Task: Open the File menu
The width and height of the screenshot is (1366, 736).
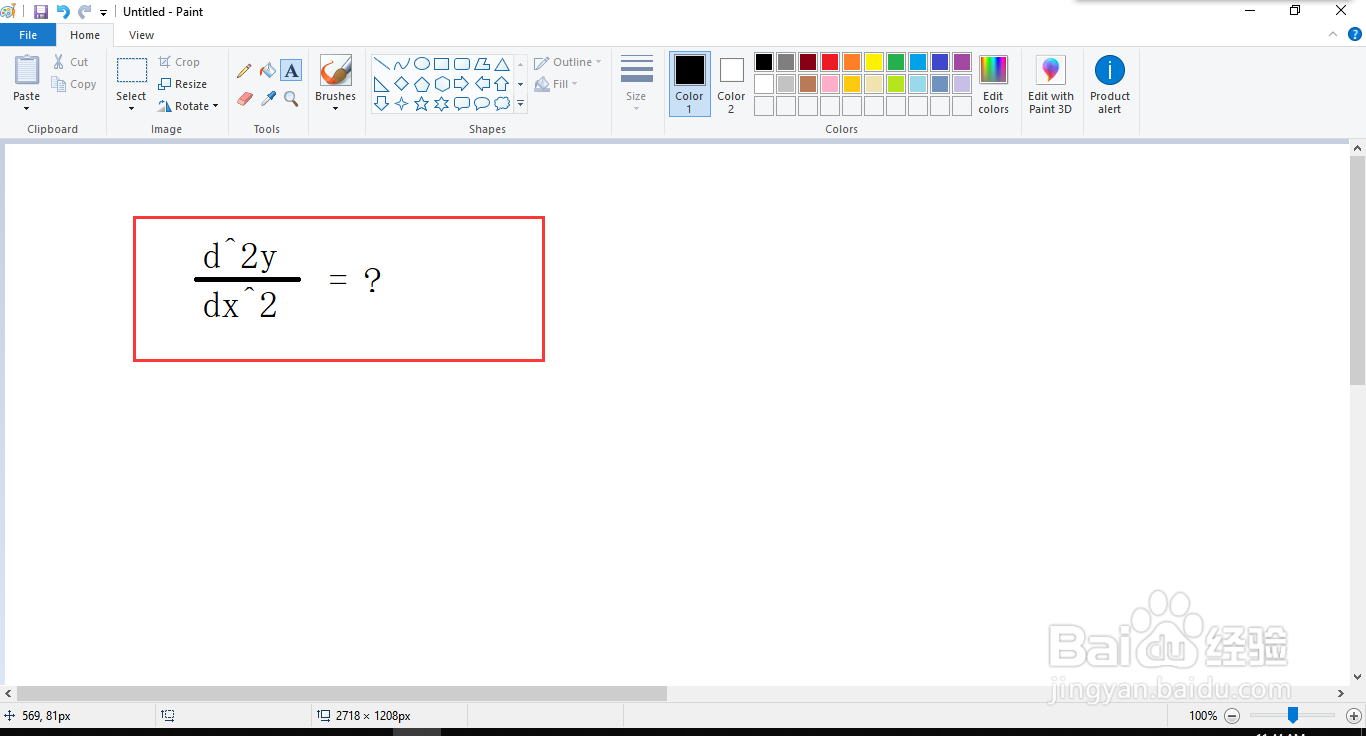Action: (28, 35)
